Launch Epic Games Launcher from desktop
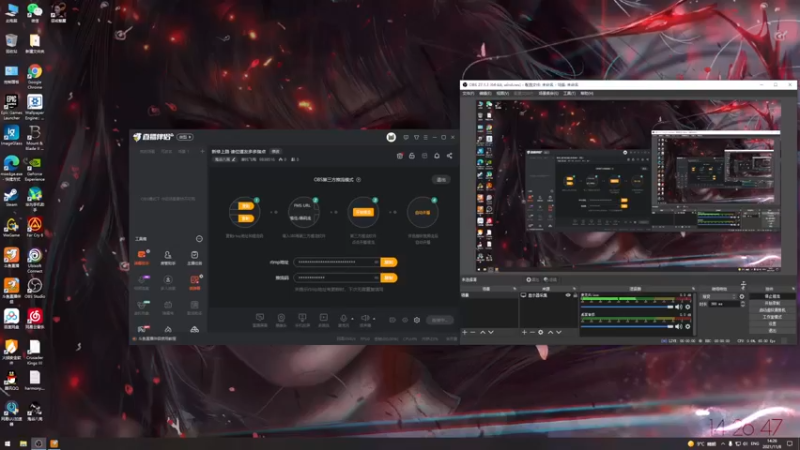800x450 pixels. tap(11, 107)
